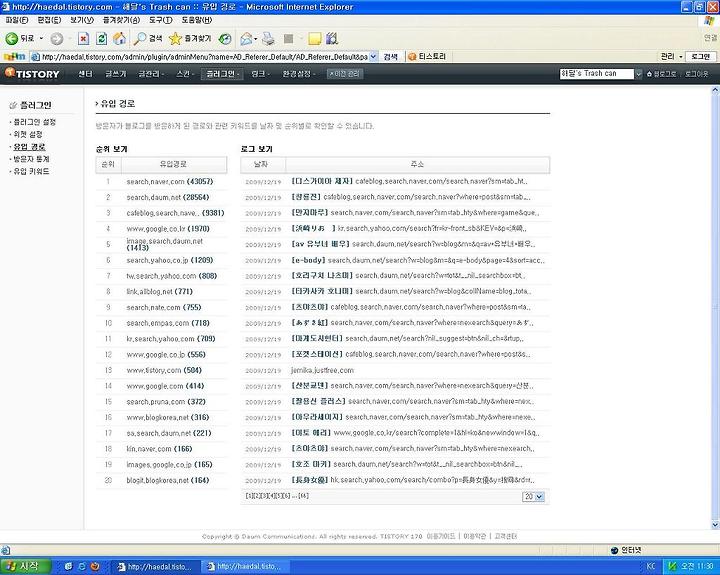Click the green V tray icon

tap(672, 566)
